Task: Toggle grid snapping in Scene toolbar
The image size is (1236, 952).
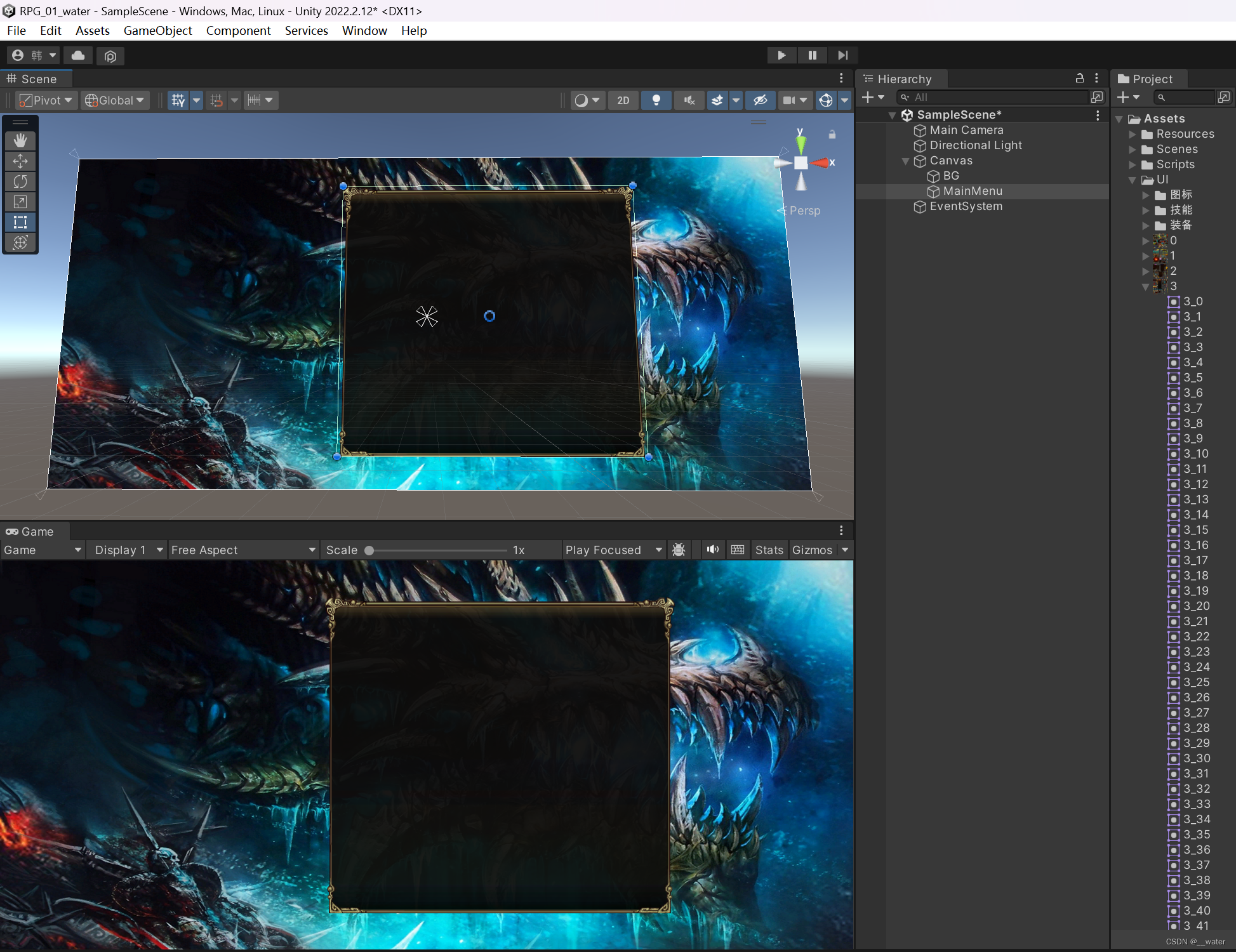Action: coord(216,100)
